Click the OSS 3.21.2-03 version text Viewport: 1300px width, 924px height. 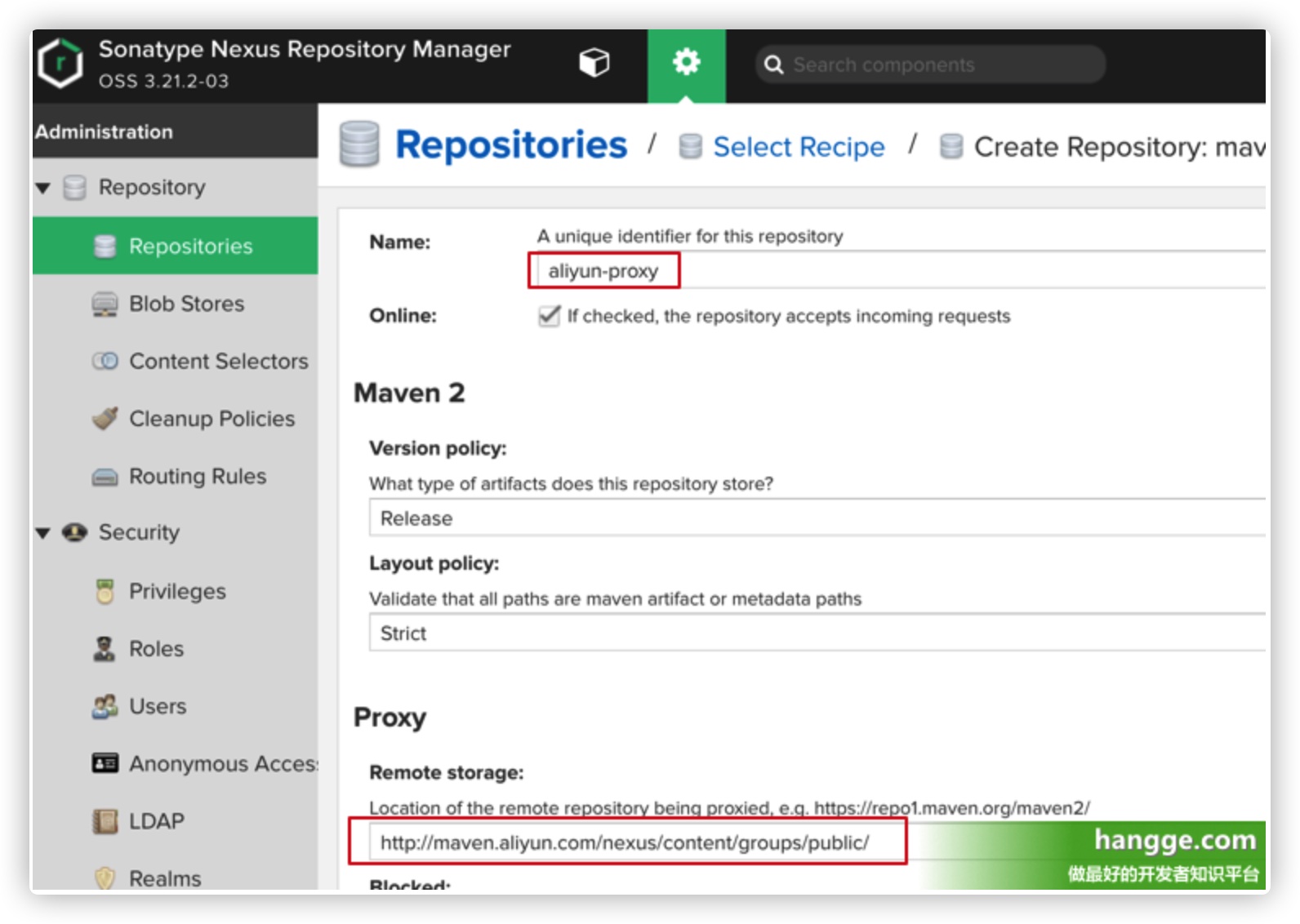[163, 81]
